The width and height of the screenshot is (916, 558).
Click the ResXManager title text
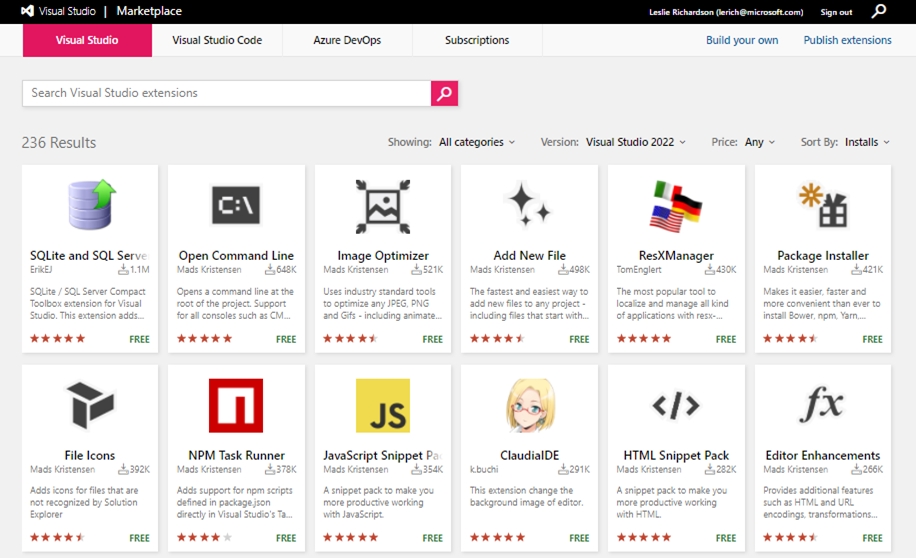pos(676,255)
